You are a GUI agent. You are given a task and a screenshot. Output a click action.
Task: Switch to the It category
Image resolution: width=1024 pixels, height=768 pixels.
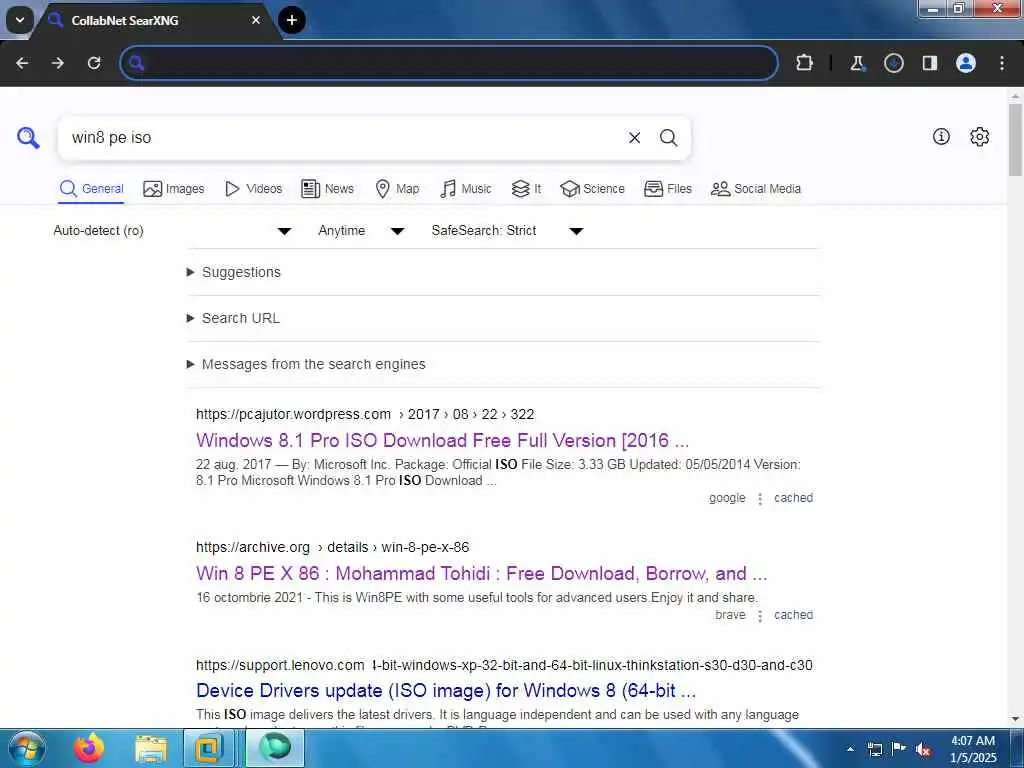pos(526,189)
